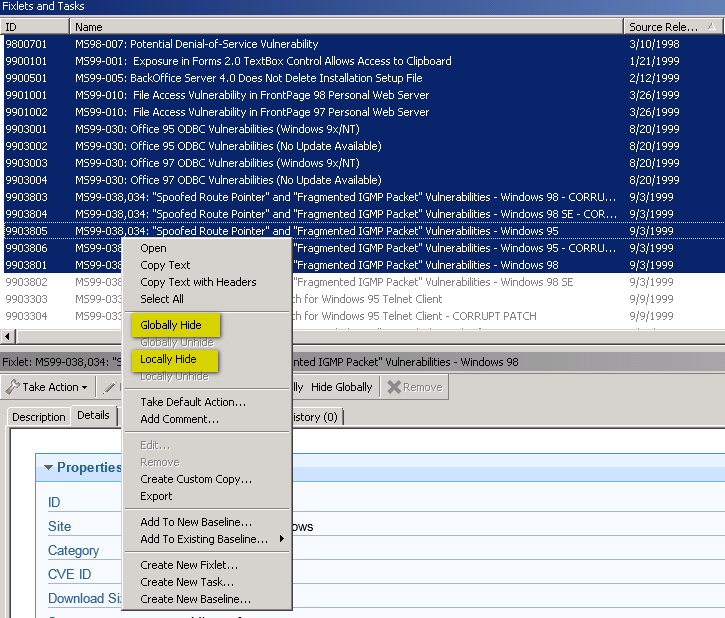Select row 9901001 FrontPage 98 Personal Web Server
This screenshot has width=725, height=618.
(362, 95)
